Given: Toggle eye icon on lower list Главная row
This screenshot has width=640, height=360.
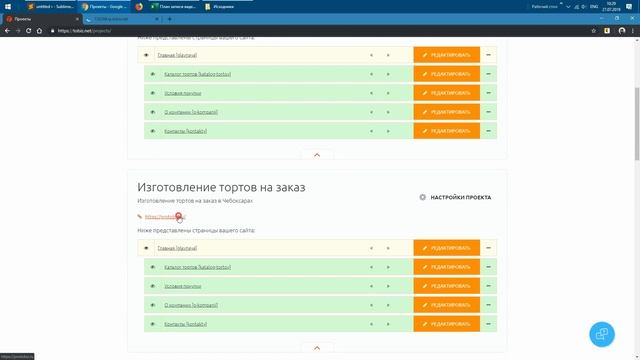Looking at the screenshot, I should pyautogui.click(x=146, y=248).
